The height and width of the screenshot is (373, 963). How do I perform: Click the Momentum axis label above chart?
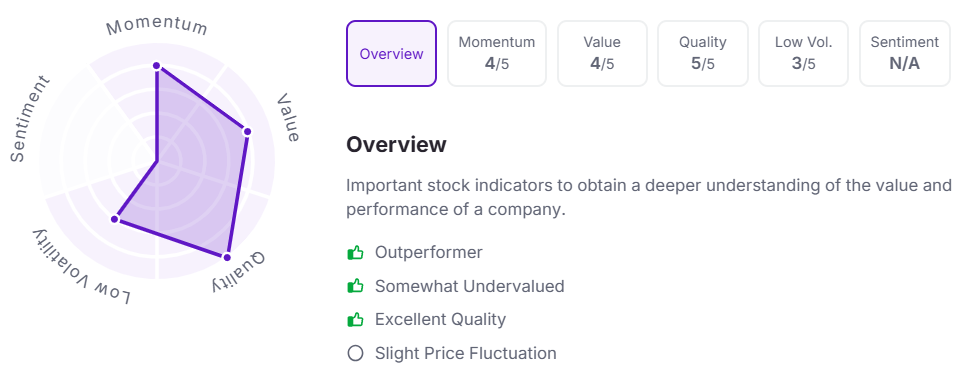(x=157, y=26)
